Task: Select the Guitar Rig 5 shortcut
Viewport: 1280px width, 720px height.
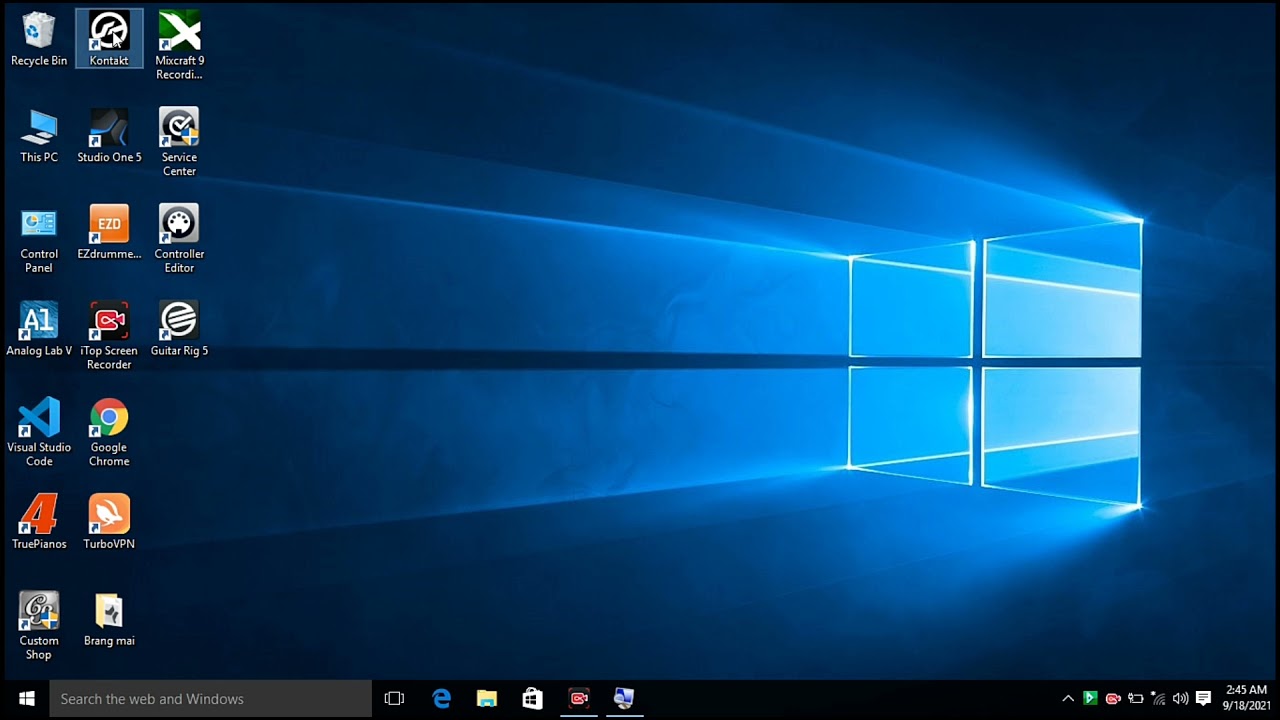Action: click(179, 330)
